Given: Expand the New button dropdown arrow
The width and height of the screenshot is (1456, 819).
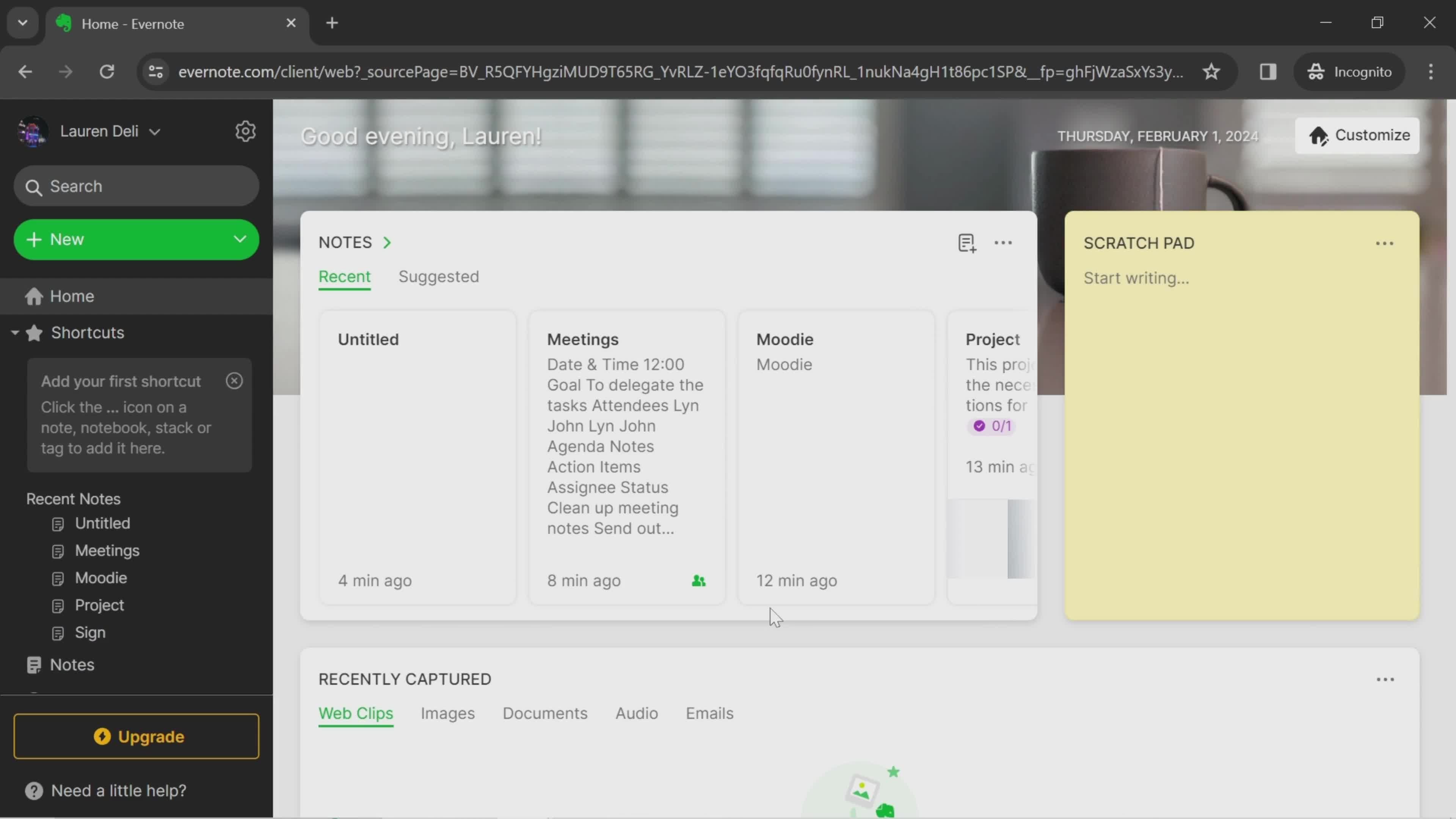Looking at the screenshot, I should pyautogui.click(x=240, y=238).
